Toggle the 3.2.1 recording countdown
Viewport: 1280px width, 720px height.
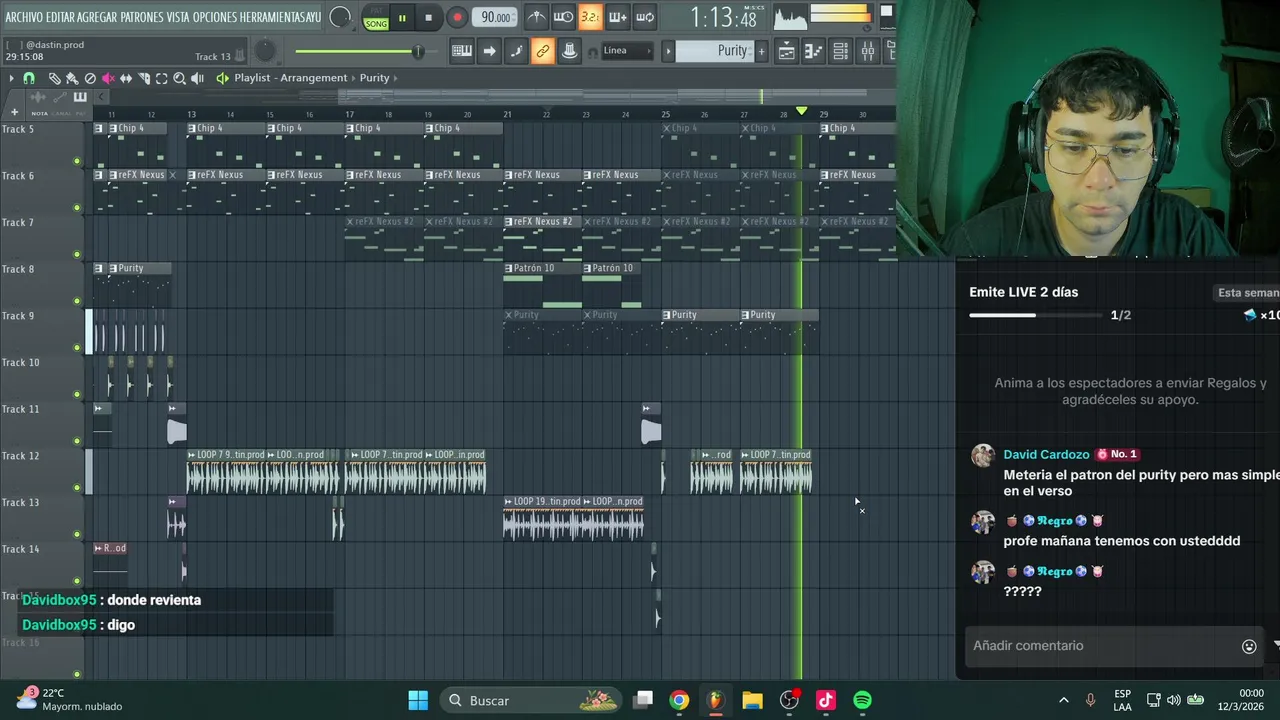point(590,17)
